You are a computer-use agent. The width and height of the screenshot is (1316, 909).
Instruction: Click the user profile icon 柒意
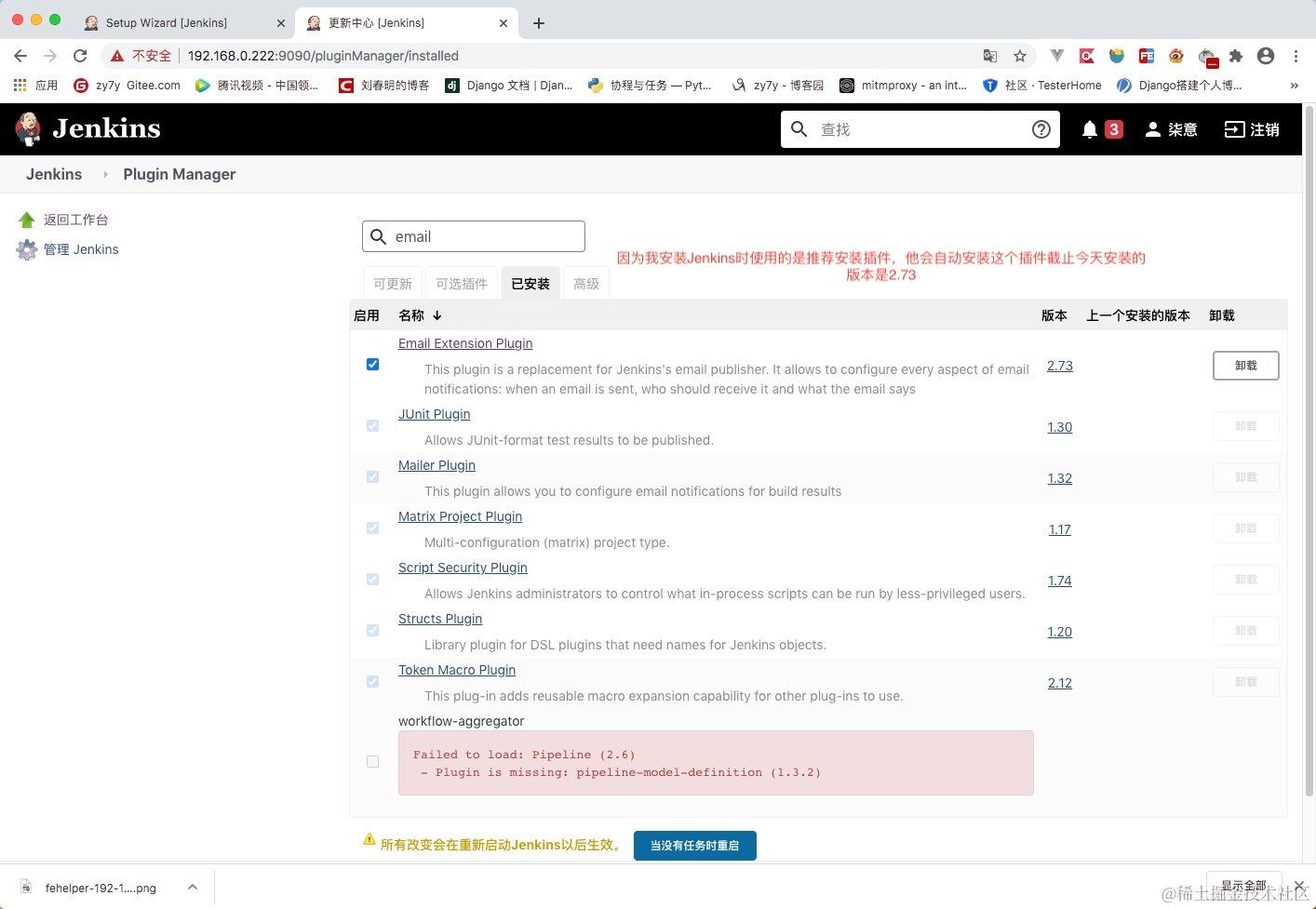click(x=1152, y=129)
